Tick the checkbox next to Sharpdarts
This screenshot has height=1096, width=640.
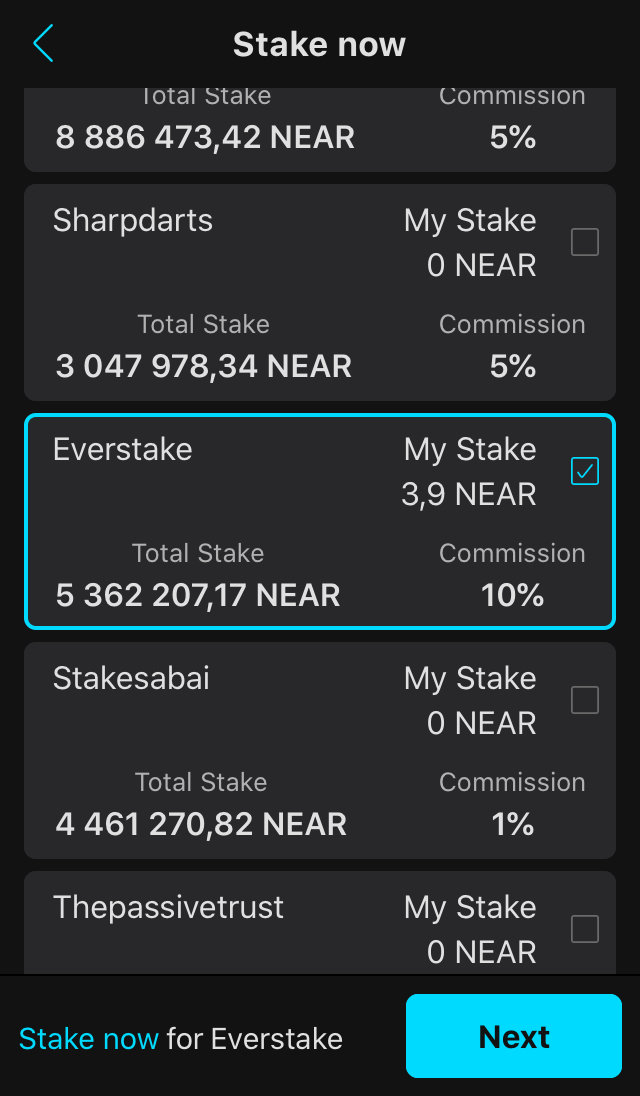pos(584,242)
